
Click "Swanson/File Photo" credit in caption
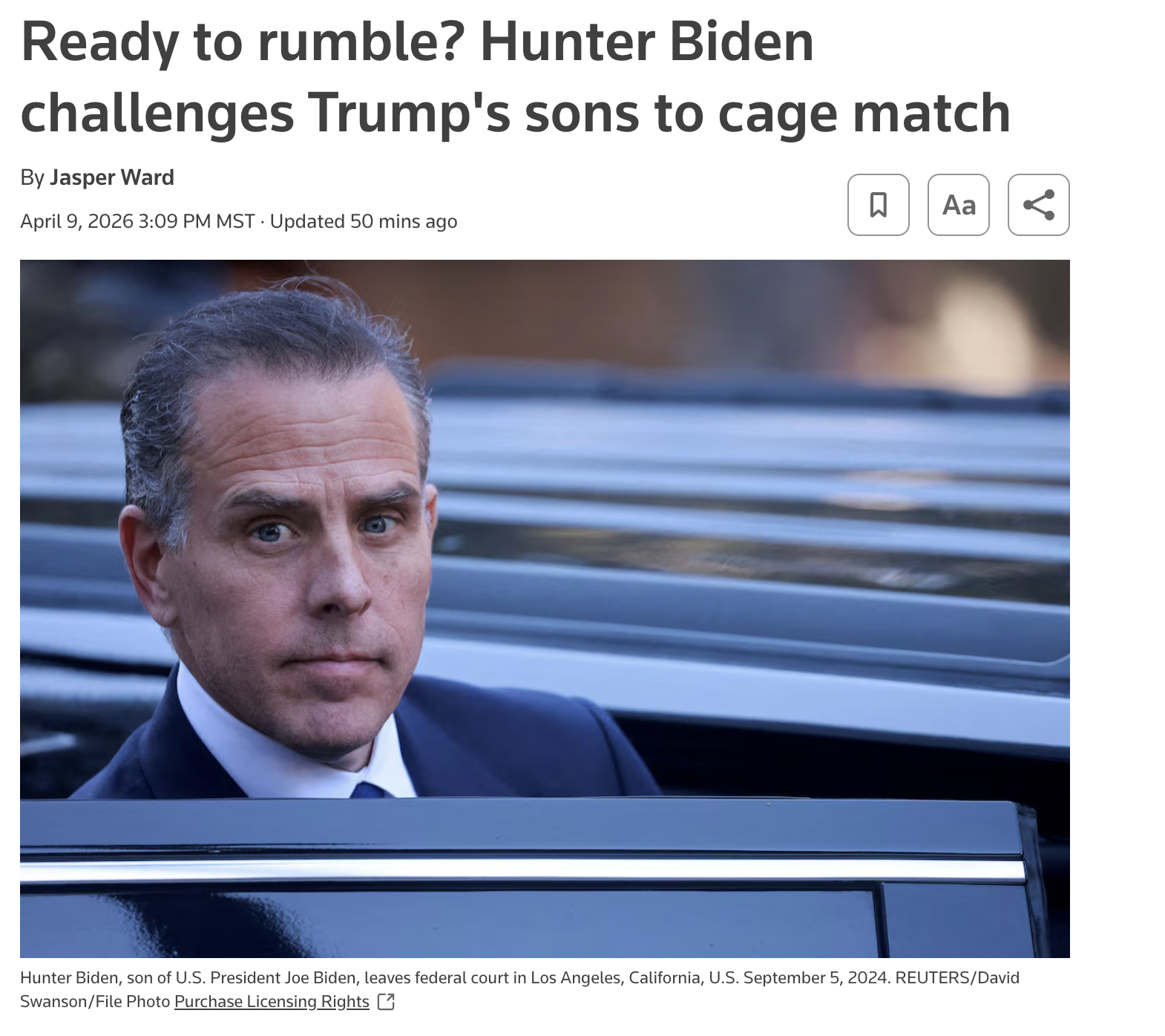(95, 1002)
